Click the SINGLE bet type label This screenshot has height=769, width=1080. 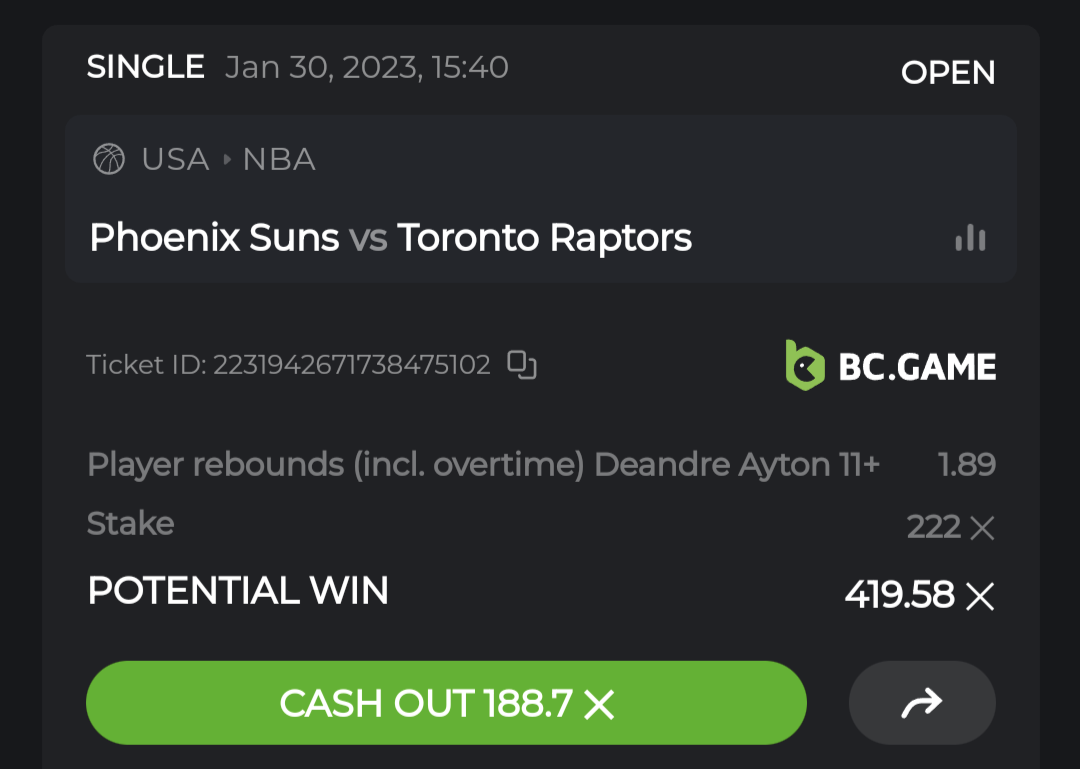(146, 68)
